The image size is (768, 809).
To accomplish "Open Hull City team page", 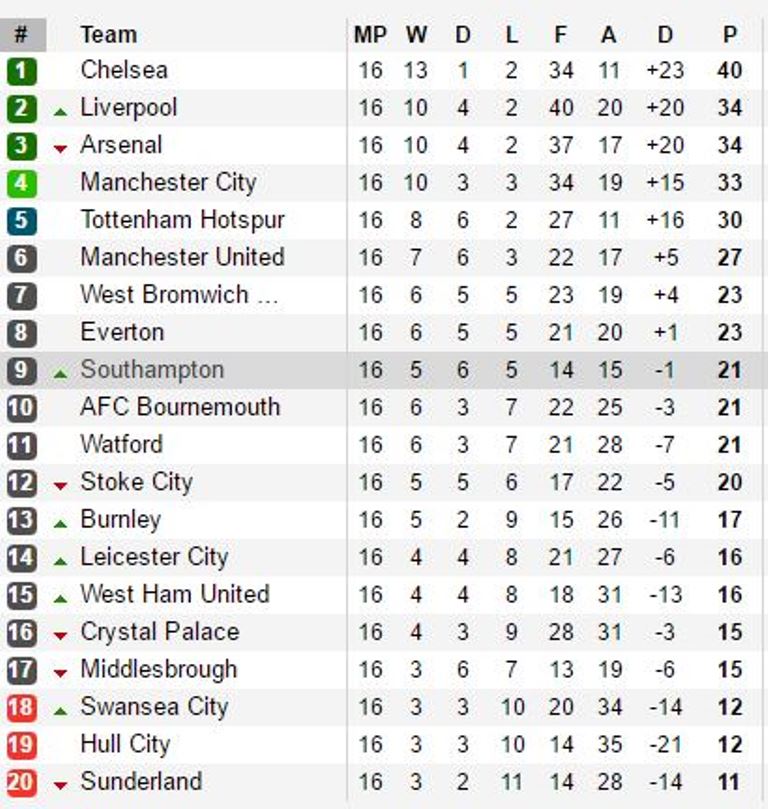I will coord(125,744).
